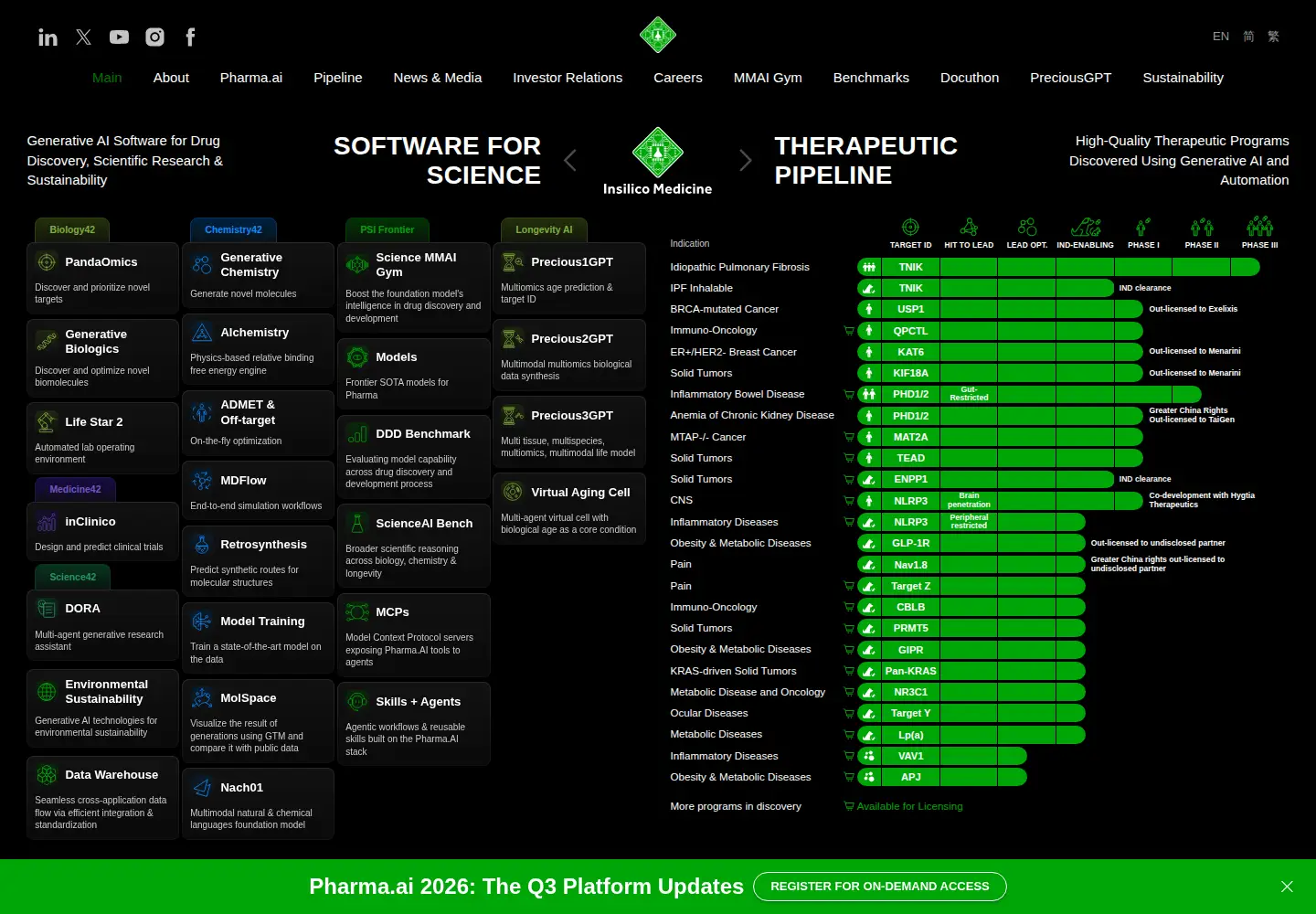This screenshot has width=1316, height=914.
Task: Click the Skills + Agents icon
Action: click(x=357, y=702)
